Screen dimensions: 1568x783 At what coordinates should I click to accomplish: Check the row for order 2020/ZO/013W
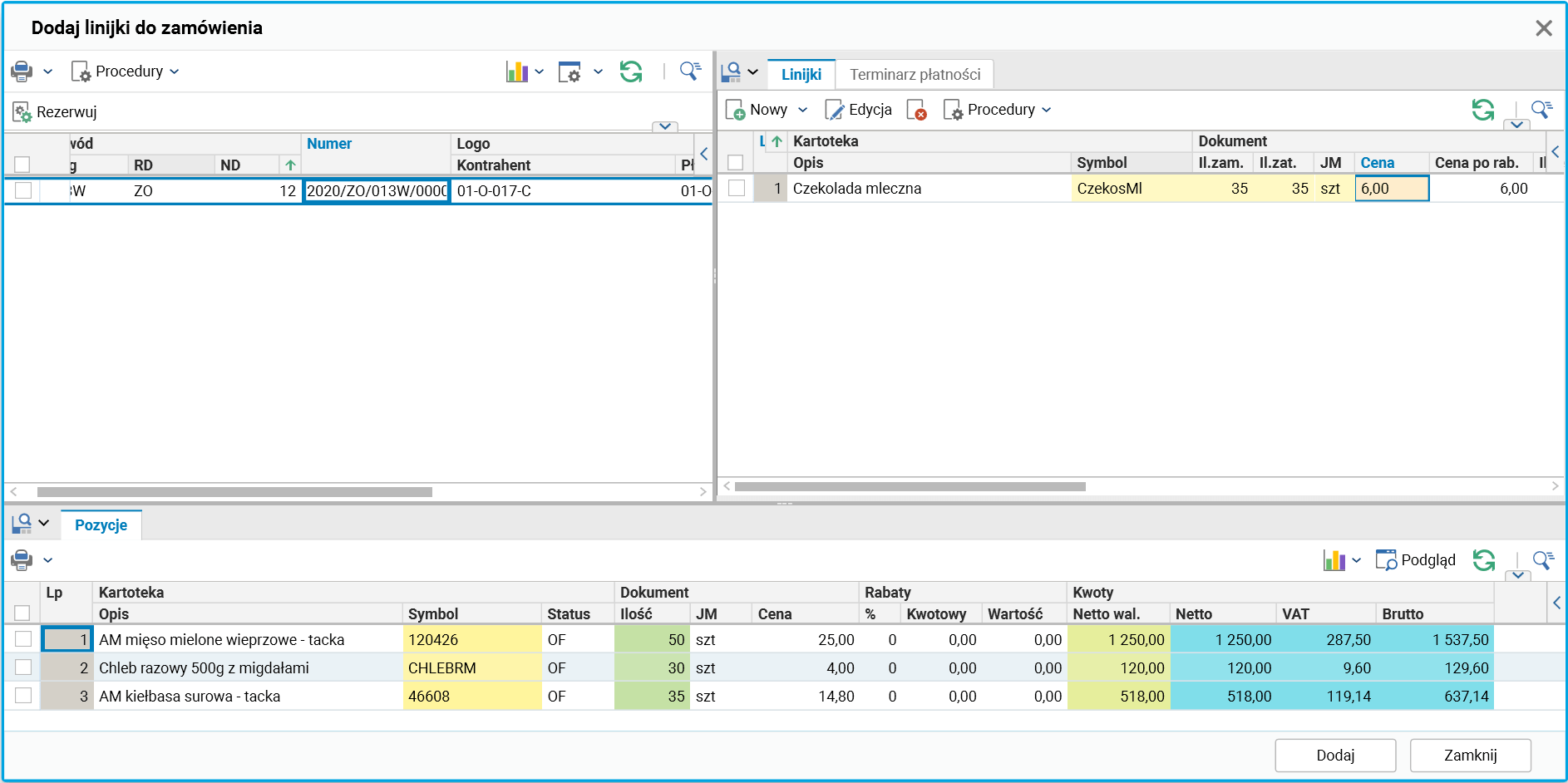(23, 190)
